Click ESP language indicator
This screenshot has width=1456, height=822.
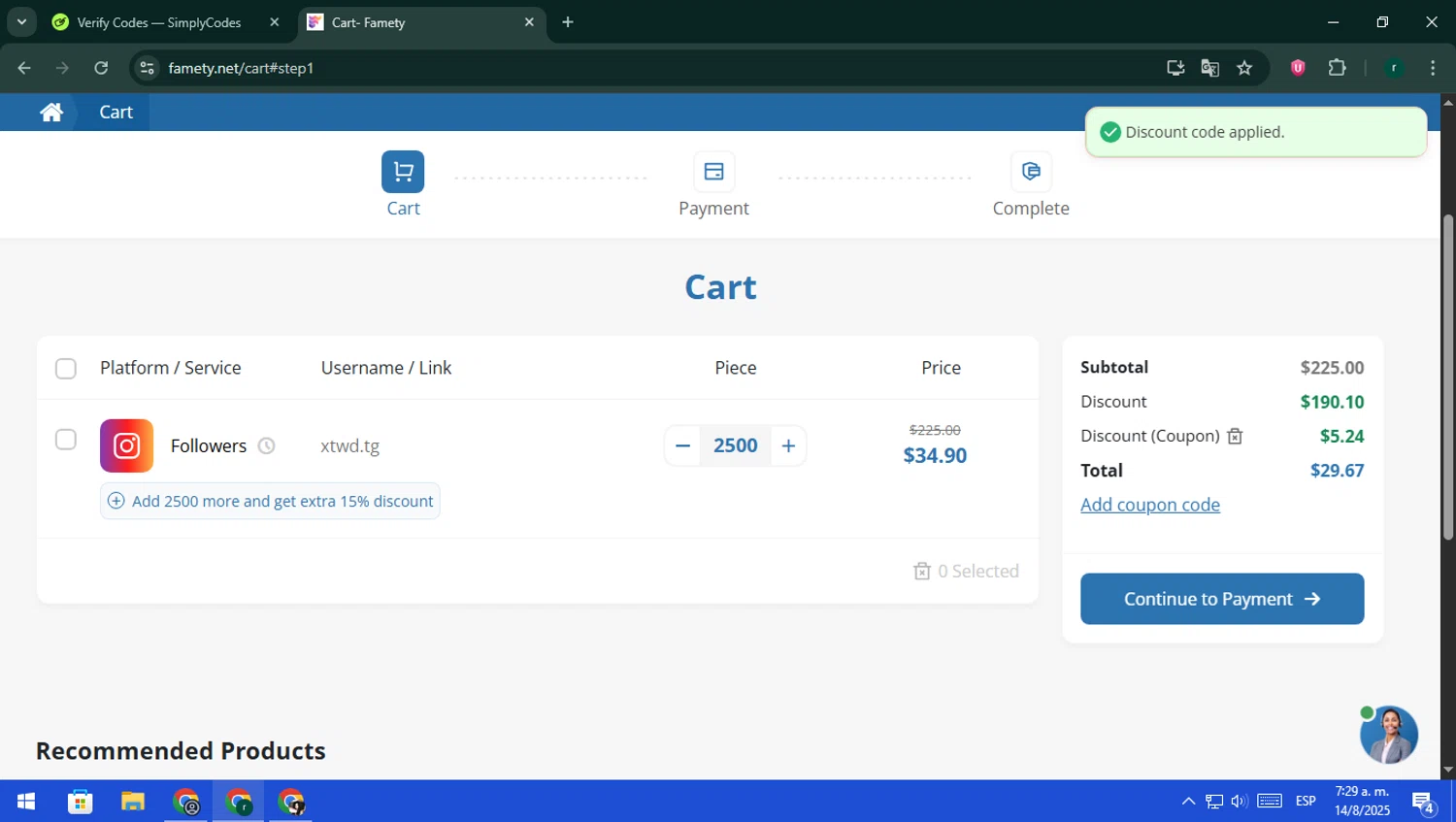(x=1306, y=802)
